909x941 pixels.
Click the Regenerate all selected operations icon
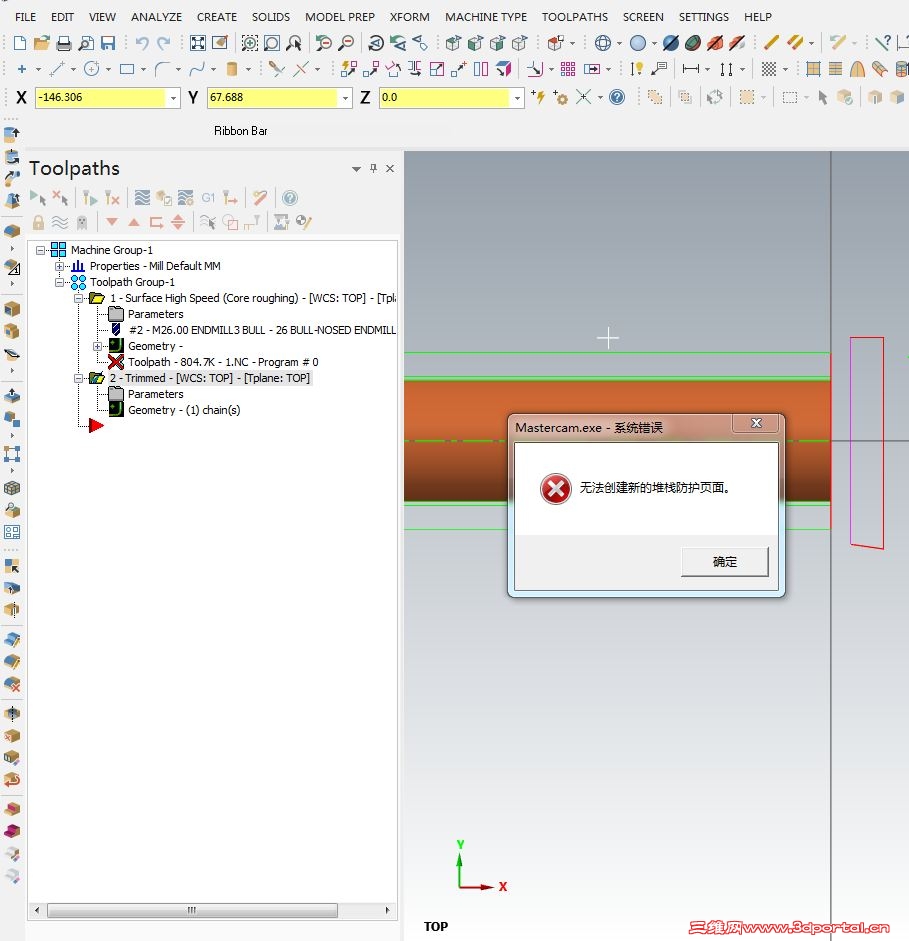pyautogui.click(x=90, y=197)
